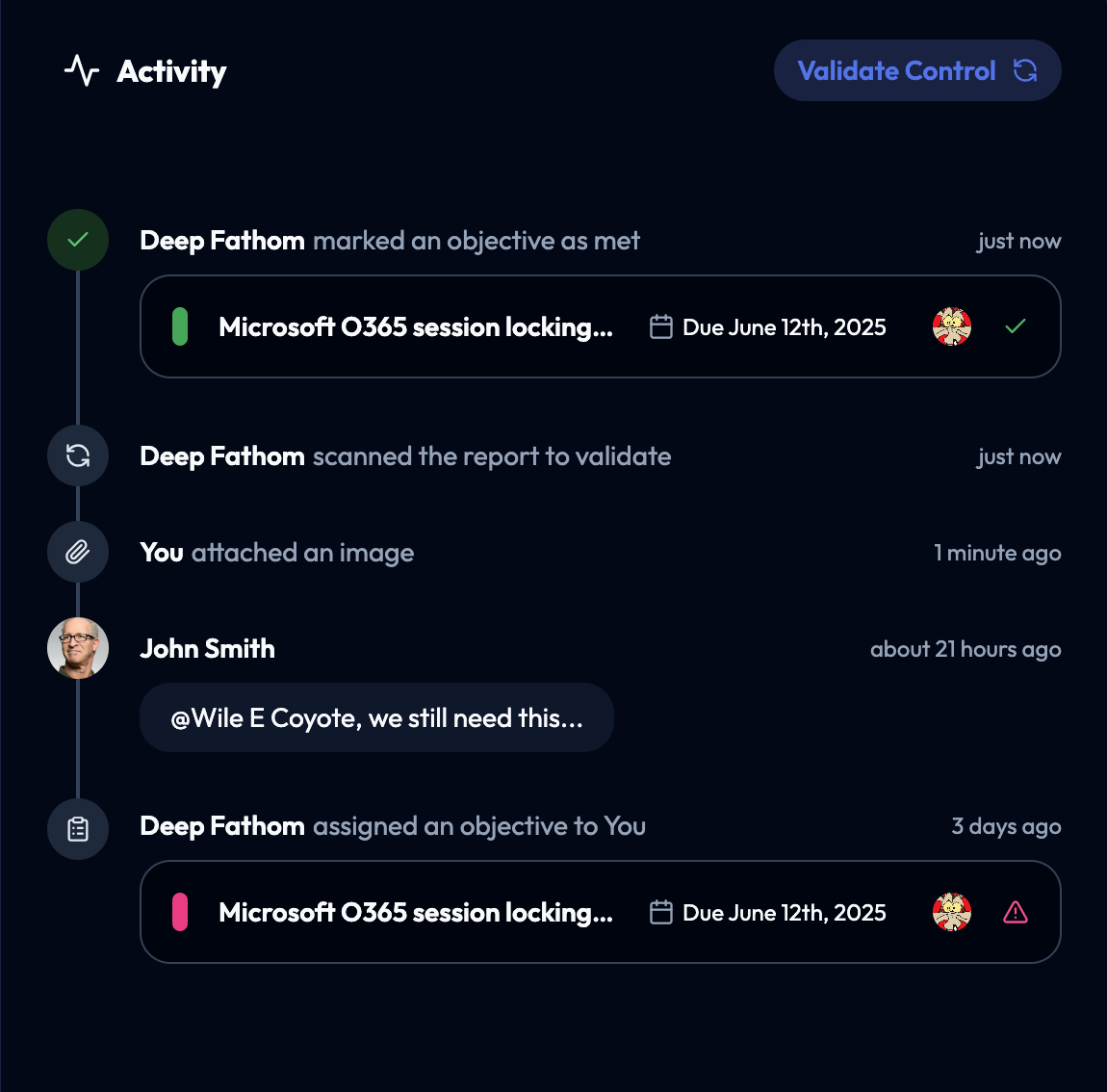Click the pink warning triangle icon

click(x=1016, y=912)
